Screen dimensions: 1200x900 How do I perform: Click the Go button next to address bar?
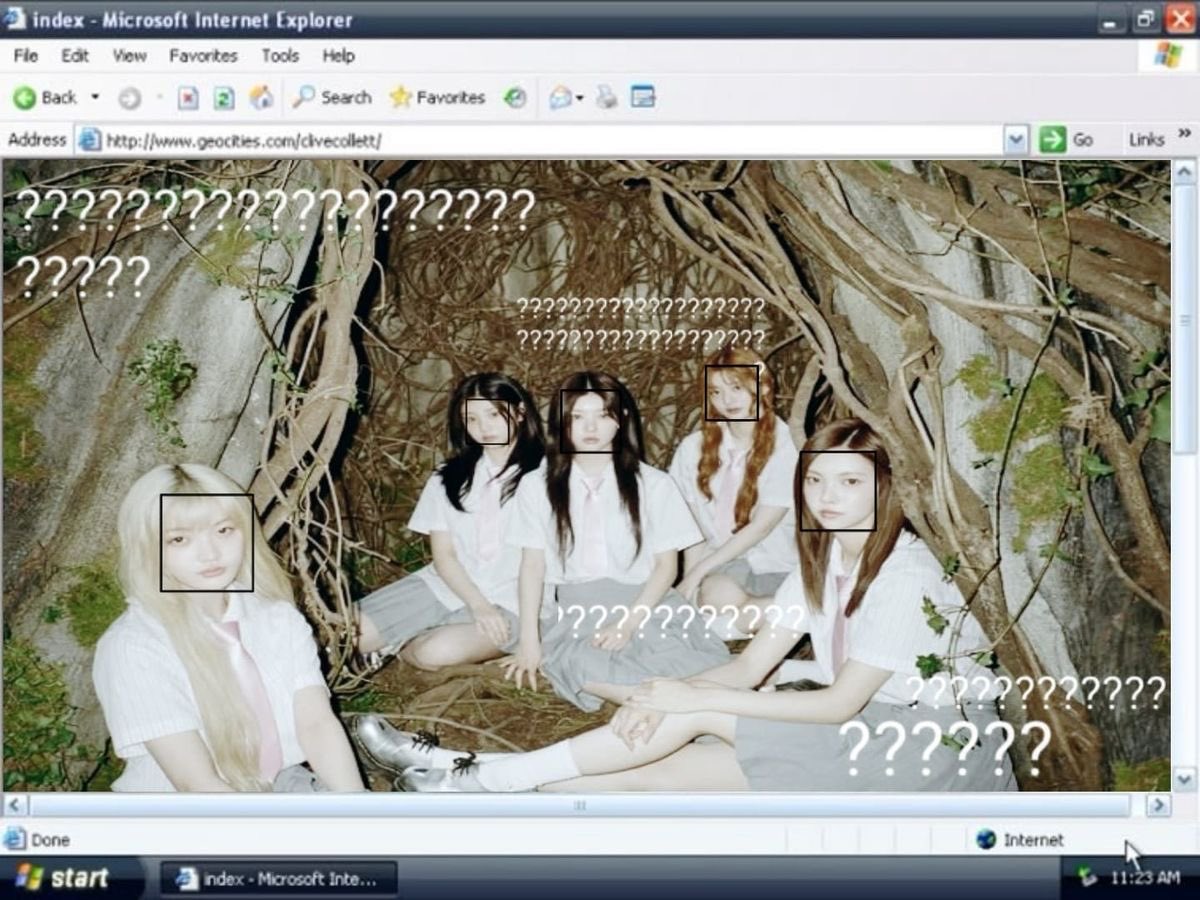pyautogui.click(x=1066, y=140)
